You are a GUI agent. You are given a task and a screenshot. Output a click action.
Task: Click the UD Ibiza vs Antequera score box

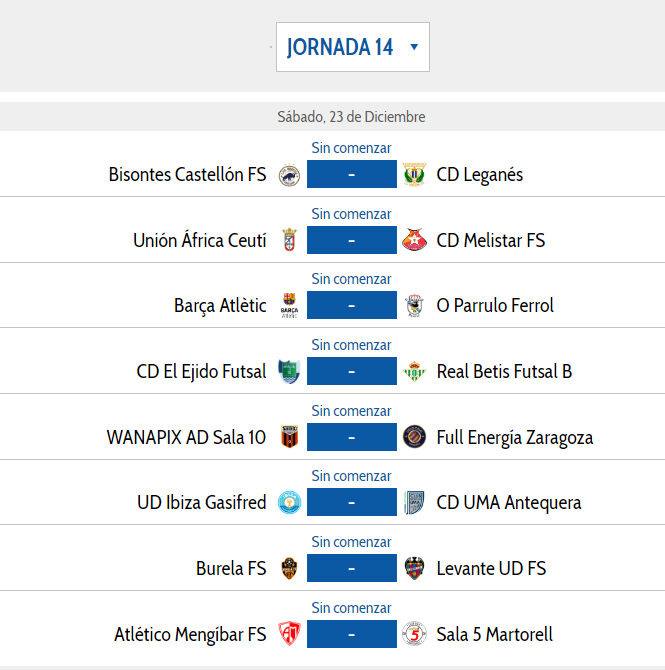(352, 503)
